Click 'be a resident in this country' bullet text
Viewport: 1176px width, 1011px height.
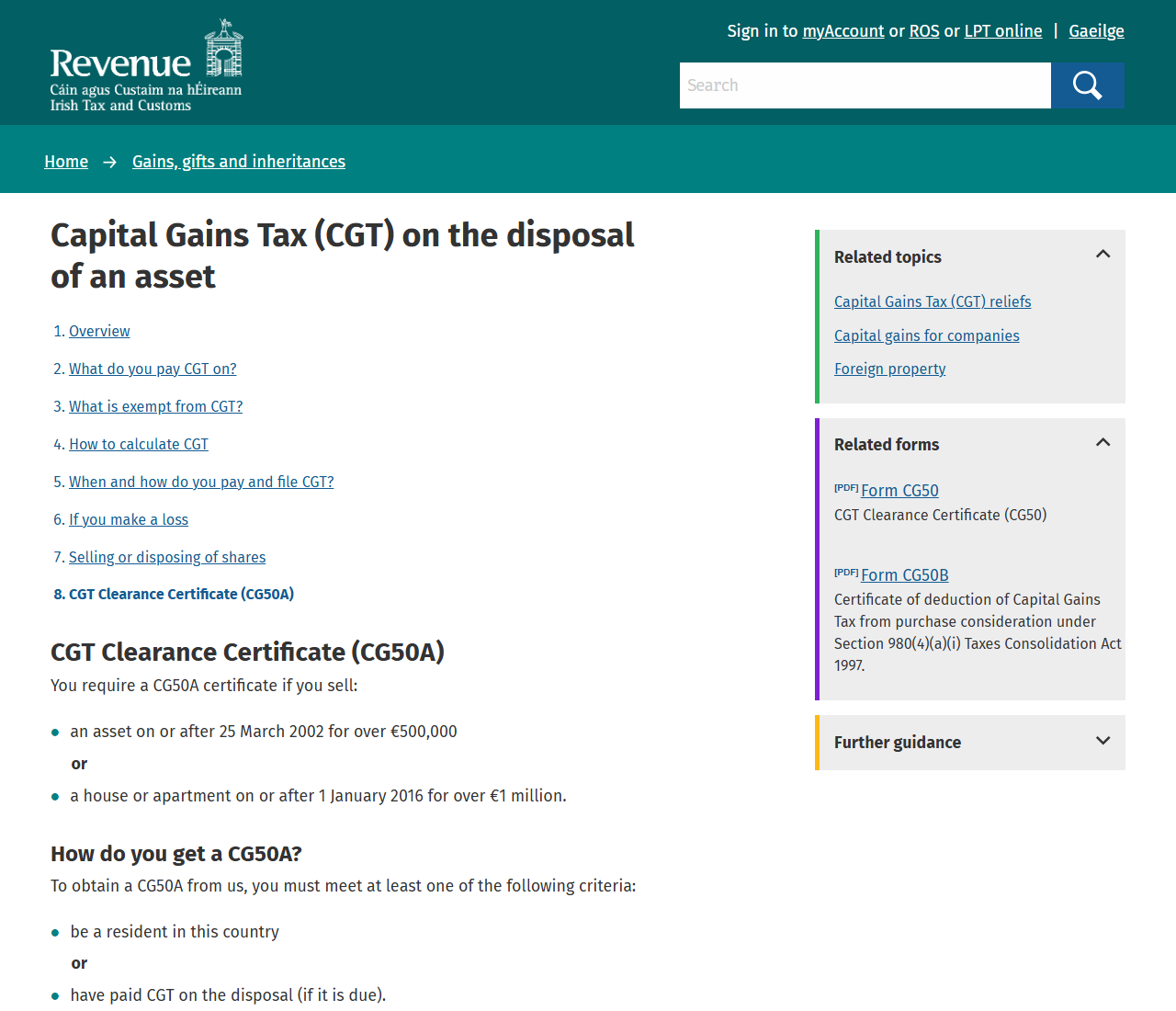tap(175, 932)
